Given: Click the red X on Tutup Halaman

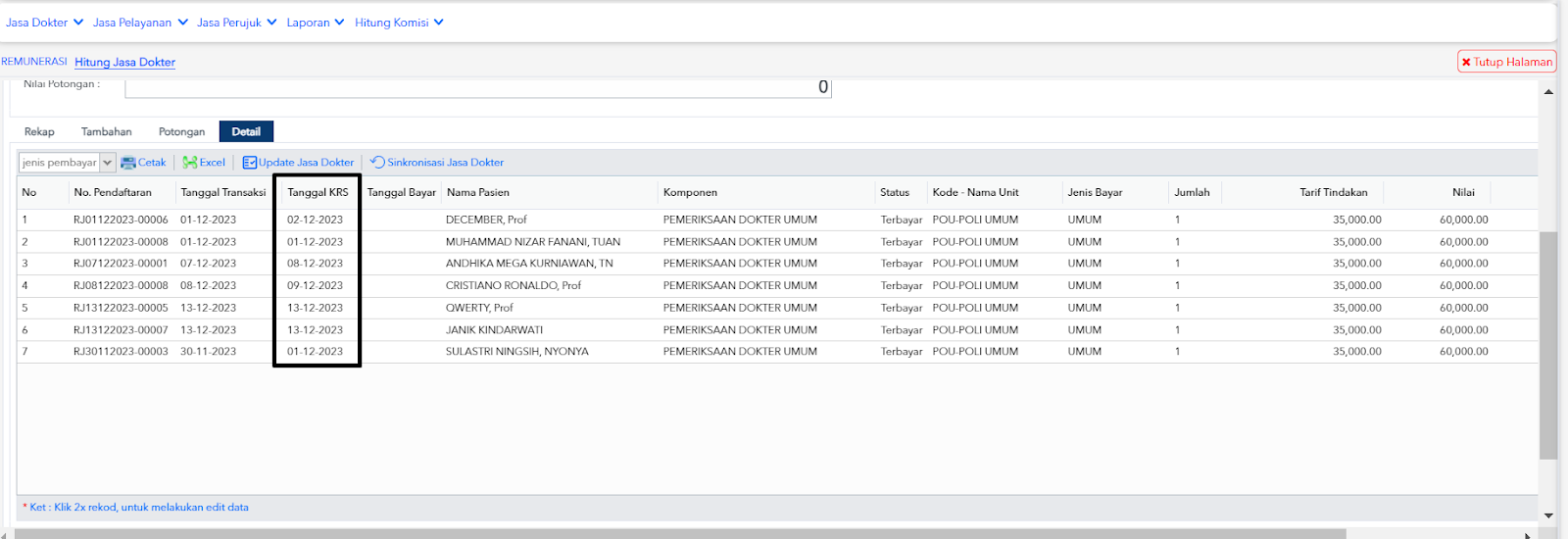Looking at the screenshot, I should coord(1466,62).
